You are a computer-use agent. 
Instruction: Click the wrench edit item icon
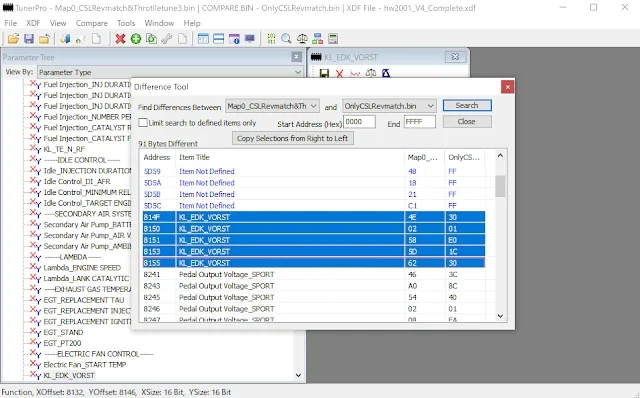pos(167,39)
